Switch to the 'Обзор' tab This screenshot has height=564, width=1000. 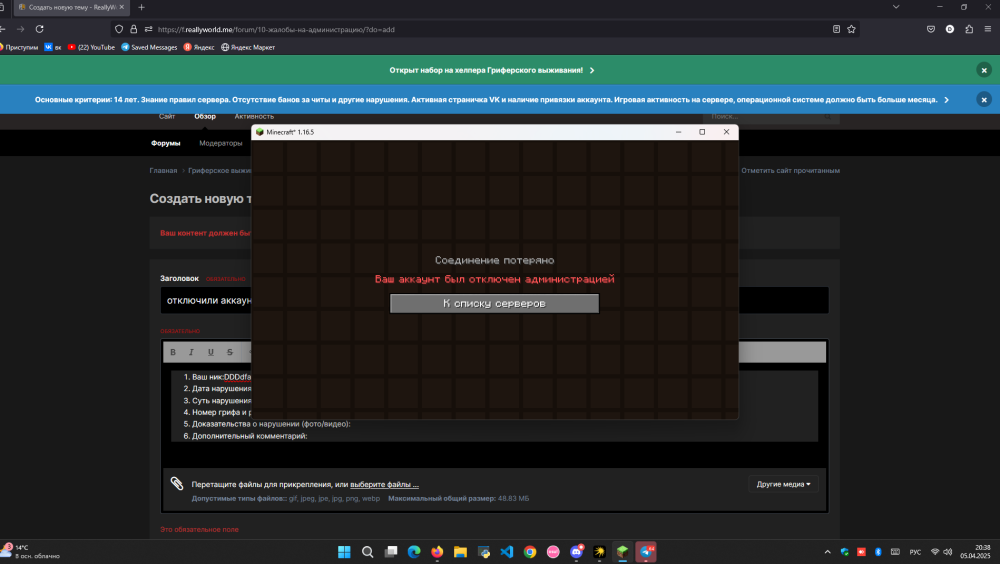(x=205, y=116)
